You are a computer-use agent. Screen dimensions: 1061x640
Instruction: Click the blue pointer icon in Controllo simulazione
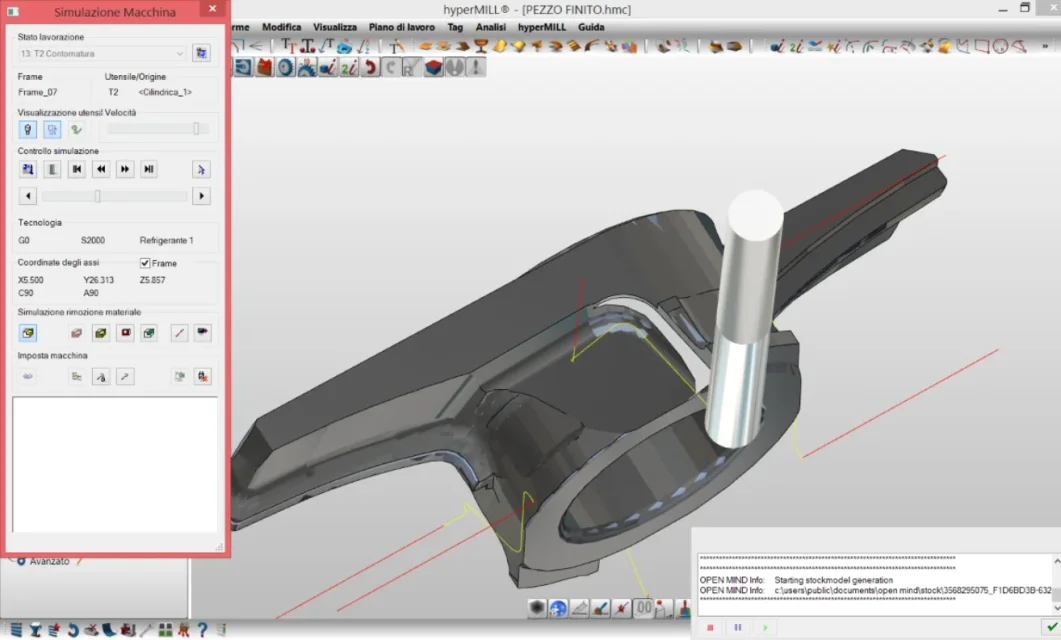[x=201, y=169]
